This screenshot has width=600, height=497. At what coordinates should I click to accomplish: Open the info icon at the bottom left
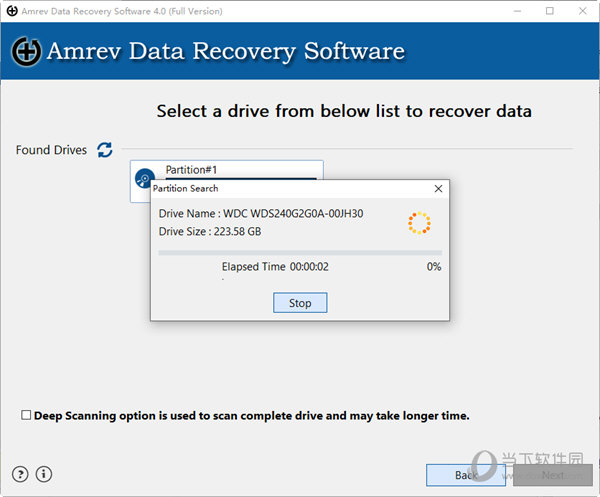[x=44, y=474]
